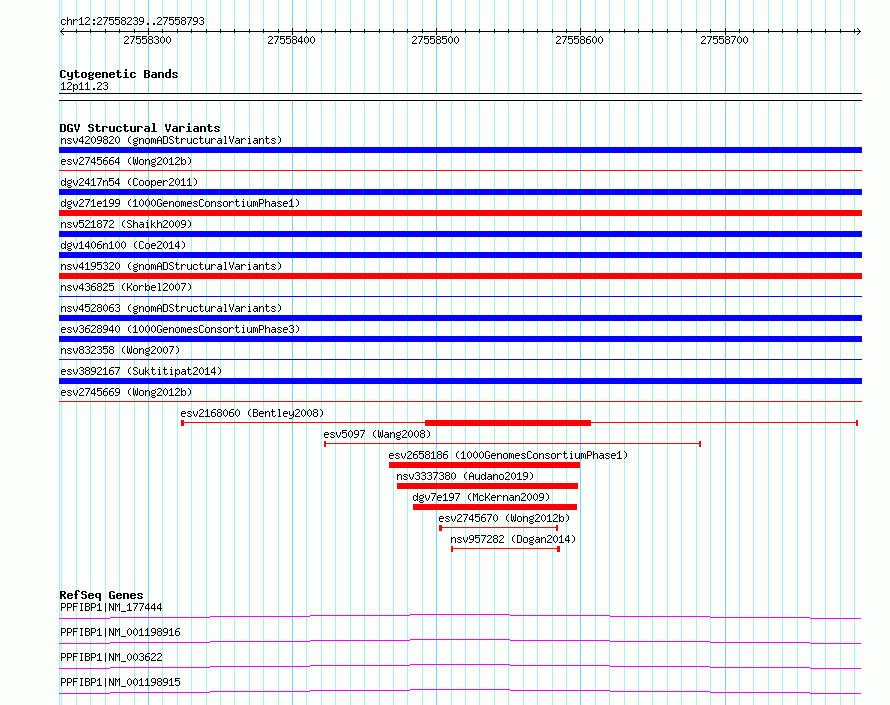Click the 12p11.23 cytogenetic band label
The image size is (890, 705).
tap(84, 86)
